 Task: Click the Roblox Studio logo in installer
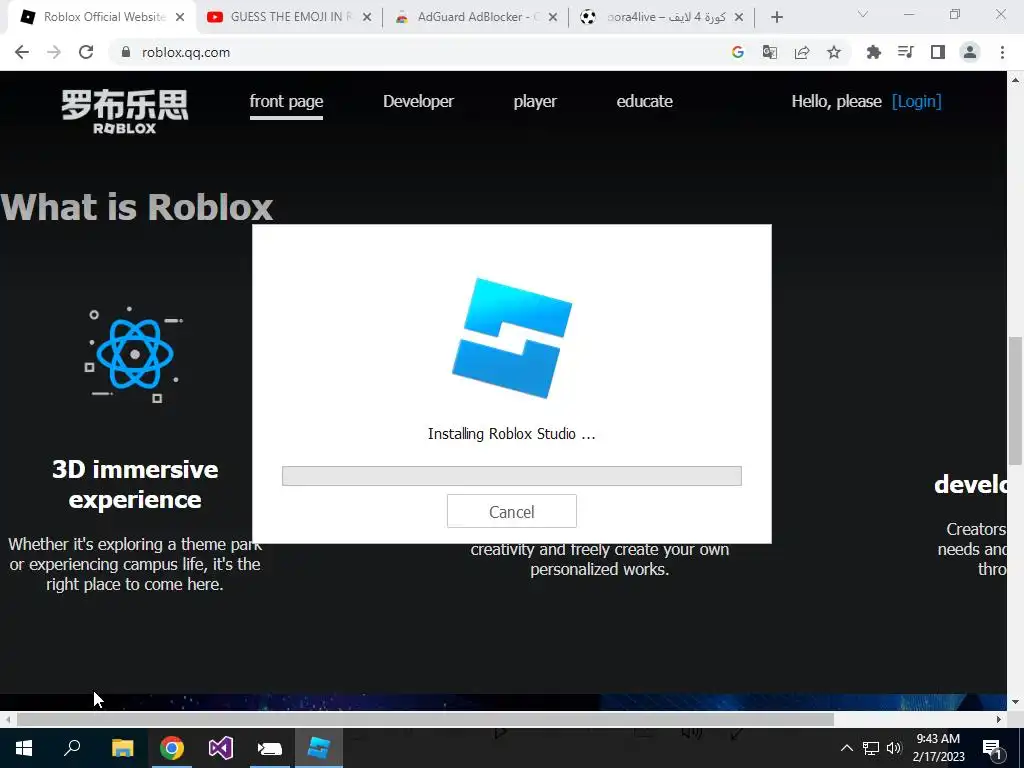click(x=512, y=338)
